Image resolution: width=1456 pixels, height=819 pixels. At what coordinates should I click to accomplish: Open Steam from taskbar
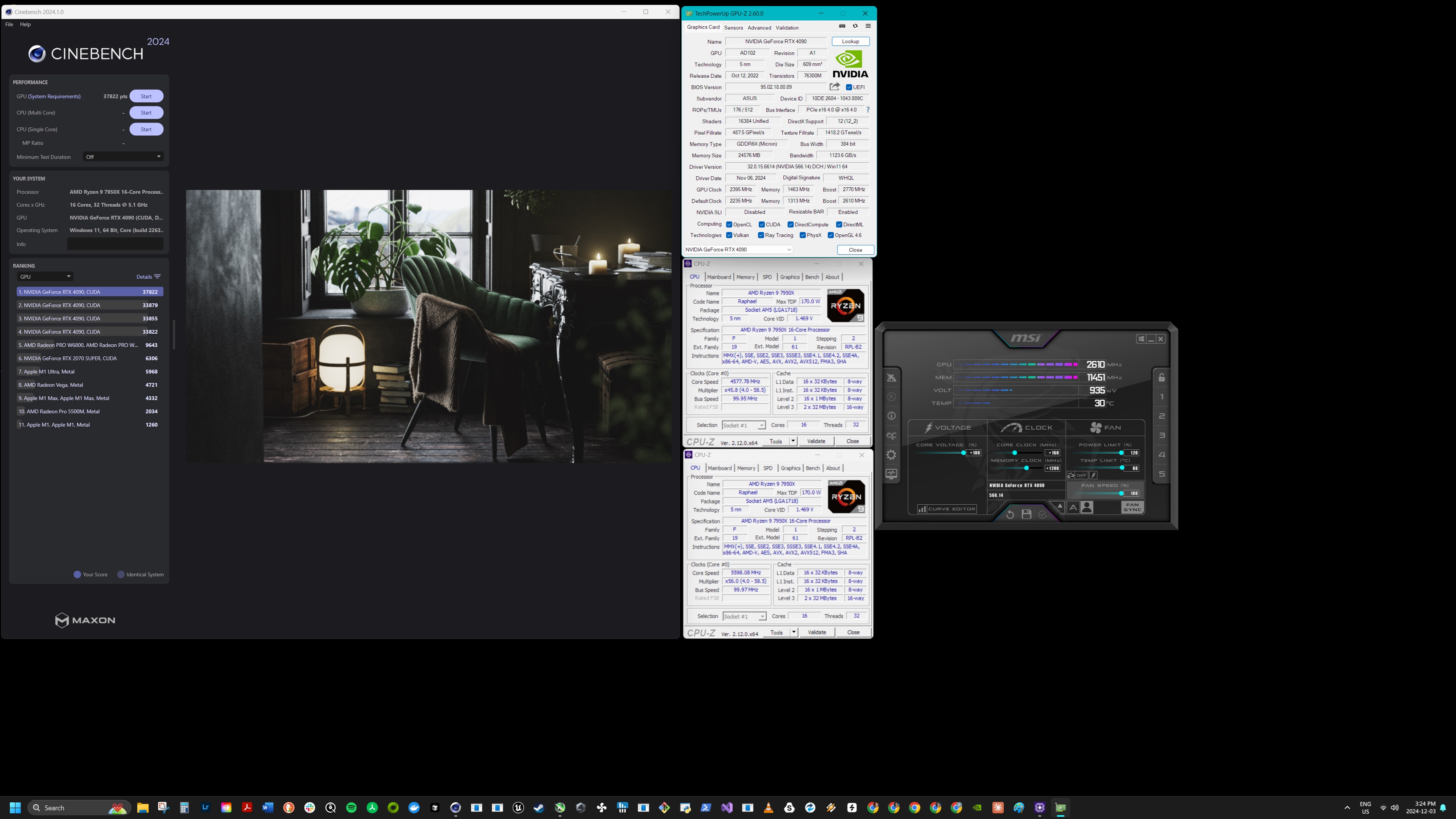point(539,808)
